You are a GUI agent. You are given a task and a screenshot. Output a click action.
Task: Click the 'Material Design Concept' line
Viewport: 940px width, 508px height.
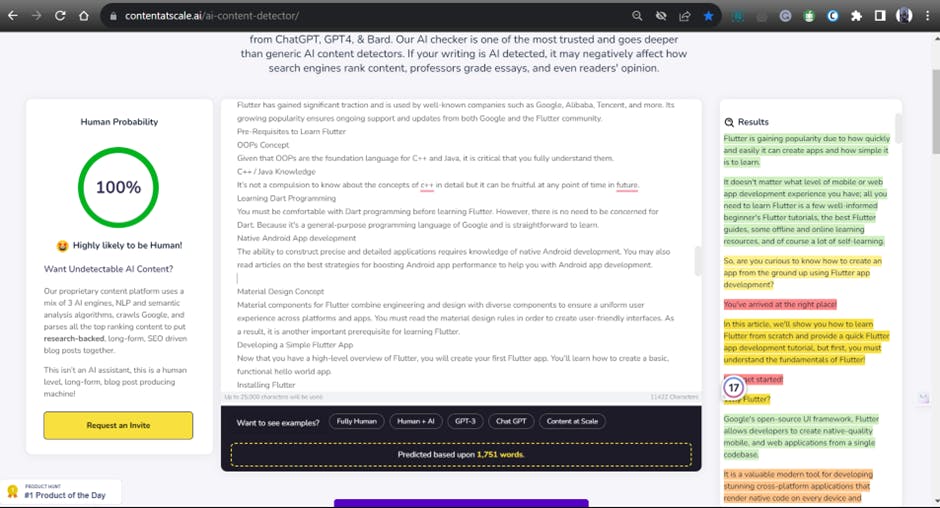coord(281,291)
